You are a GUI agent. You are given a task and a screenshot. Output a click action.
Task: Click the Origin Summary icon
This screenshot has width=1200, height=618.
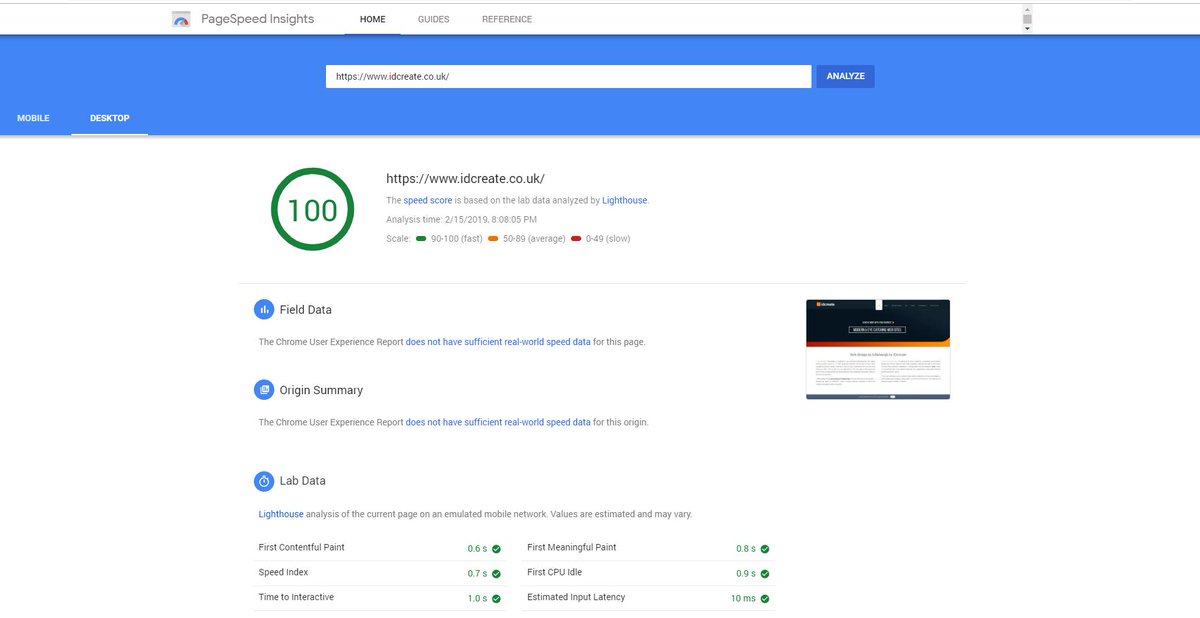[264, 390]
